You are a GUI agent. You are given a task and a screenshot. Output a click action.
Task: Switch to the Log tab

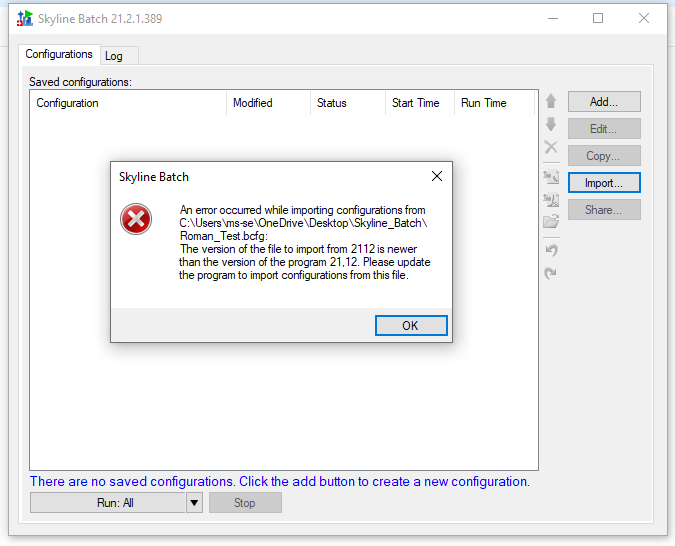[x=114, y=56]
